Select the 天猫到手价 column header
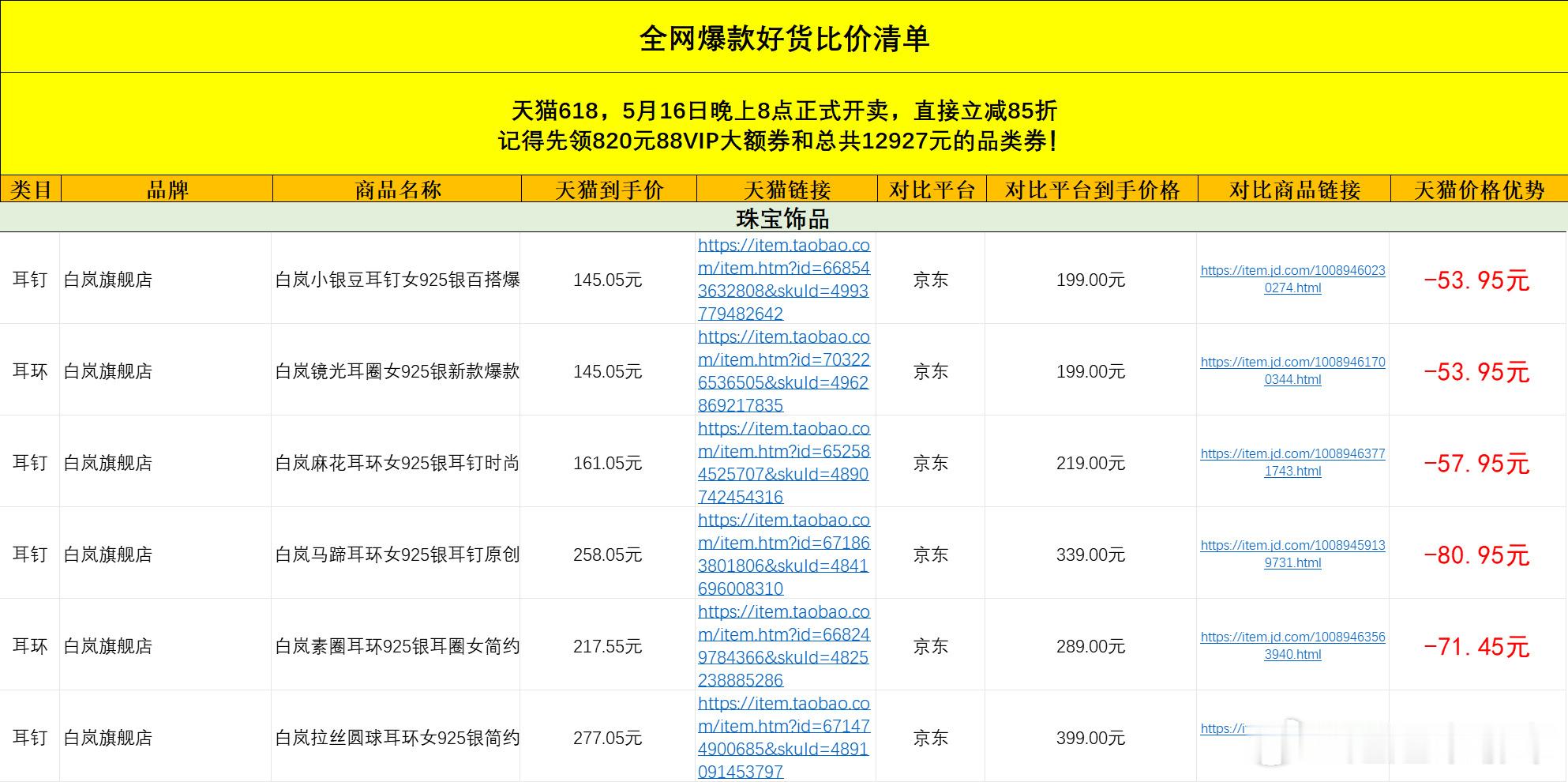 click(609, 190)
